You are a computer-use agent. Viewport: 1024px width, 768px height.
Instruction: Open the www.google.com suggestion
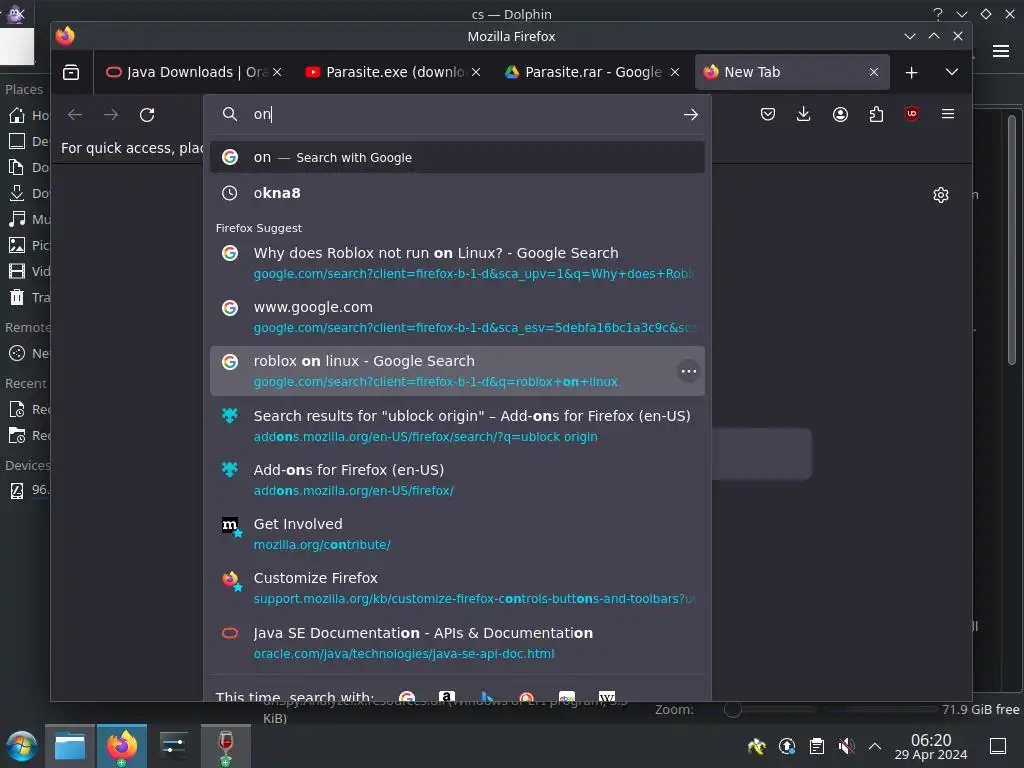click(x=457, y=317)
